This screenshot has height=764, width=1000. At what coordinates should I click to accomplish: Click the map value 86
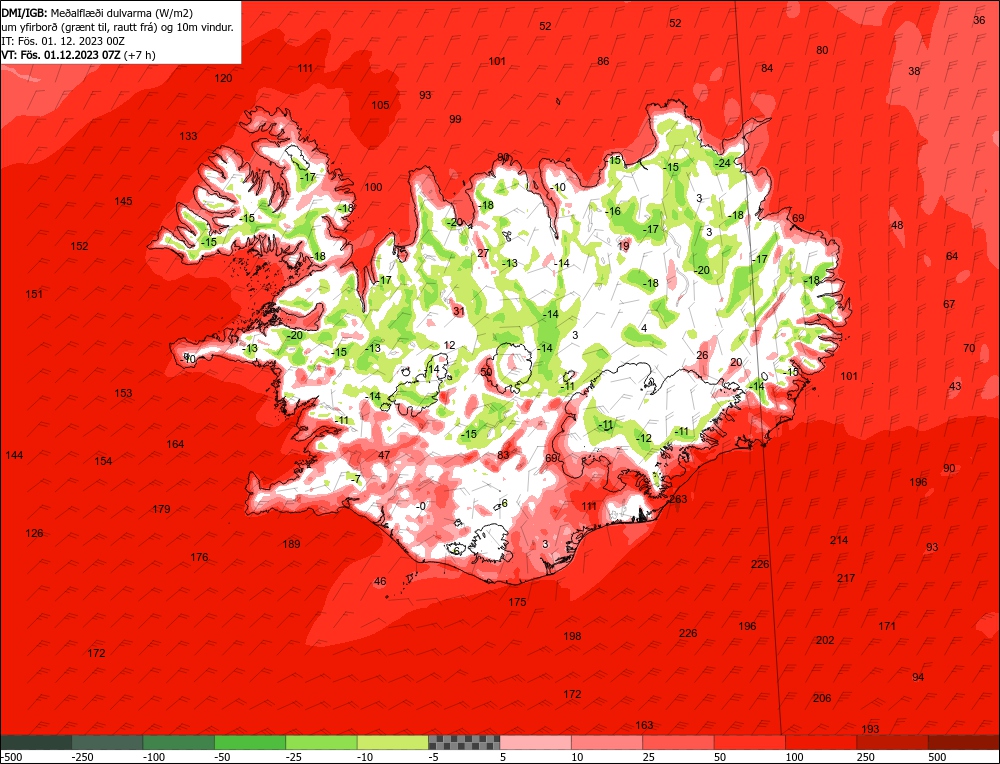603,61
